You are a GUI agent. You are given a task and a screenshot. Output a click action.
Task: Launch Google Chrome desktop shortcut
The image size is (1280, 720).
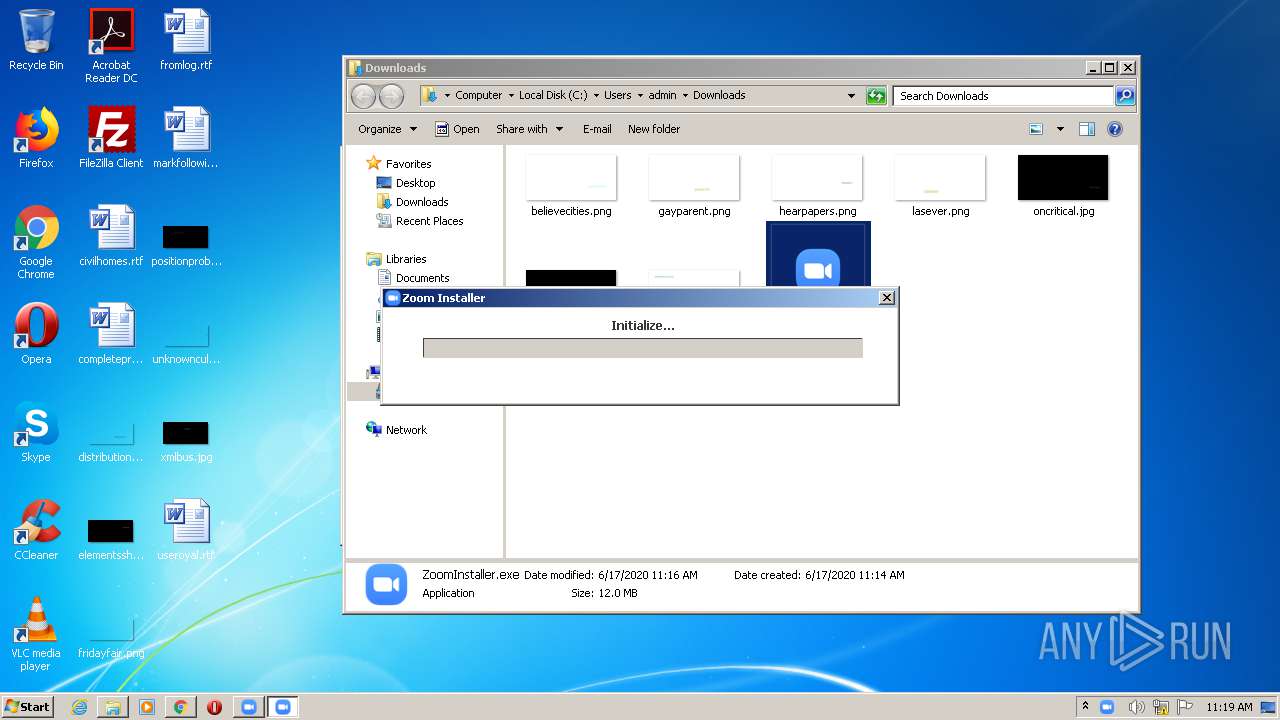[x=36, y=242]
